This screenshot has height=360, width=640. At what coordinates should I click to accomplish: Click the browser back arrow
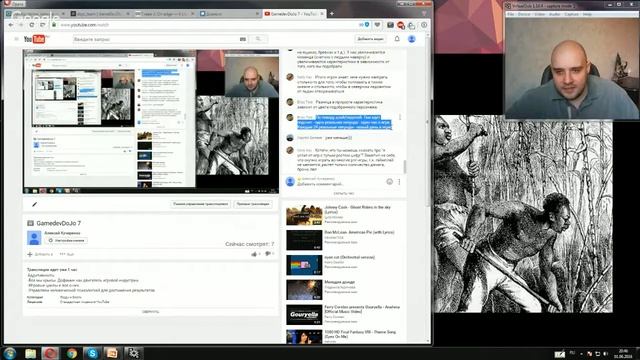pyautogui.click(x=11, y=25)
